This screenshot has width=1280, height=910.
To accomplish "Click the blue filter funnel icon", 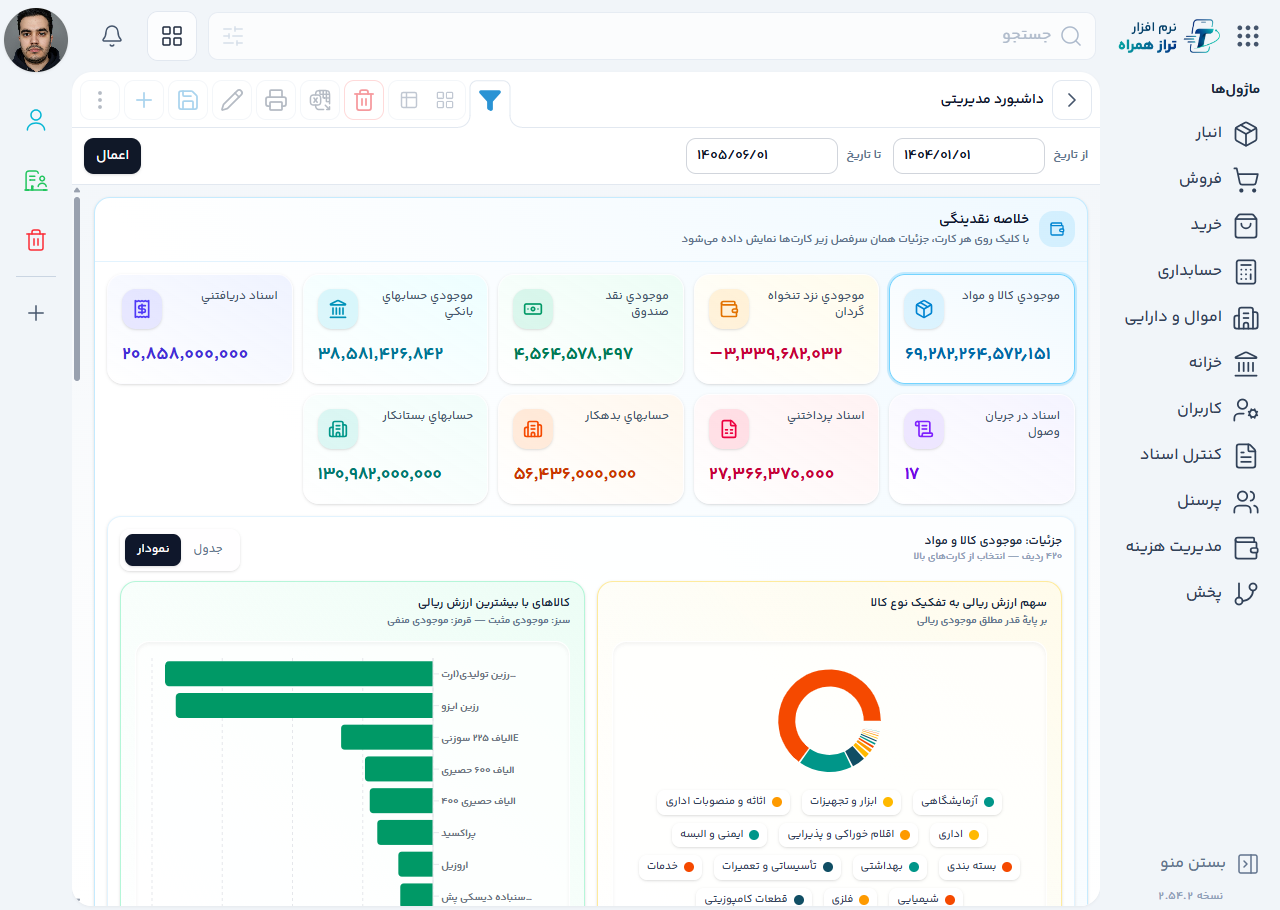I will pos(490,100).
